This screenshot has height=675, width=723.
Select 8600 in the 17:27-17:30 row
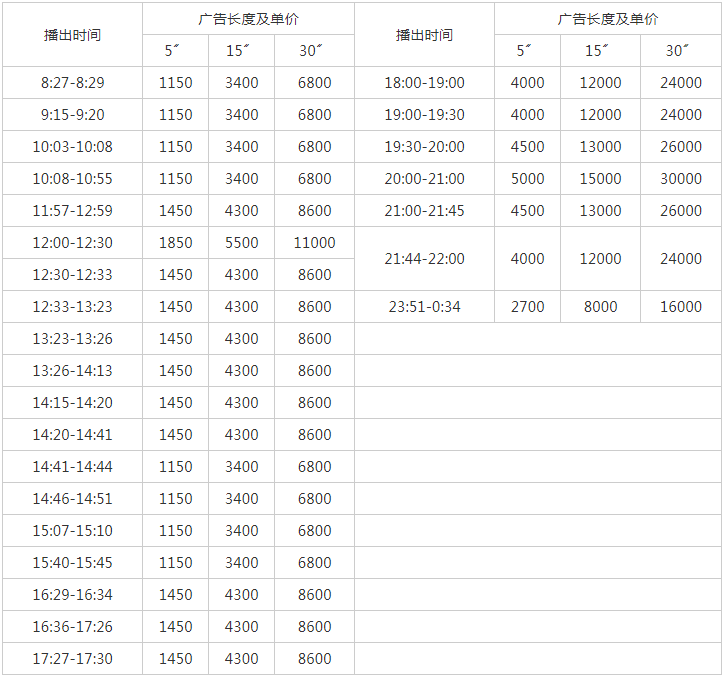tap(314, 658)
